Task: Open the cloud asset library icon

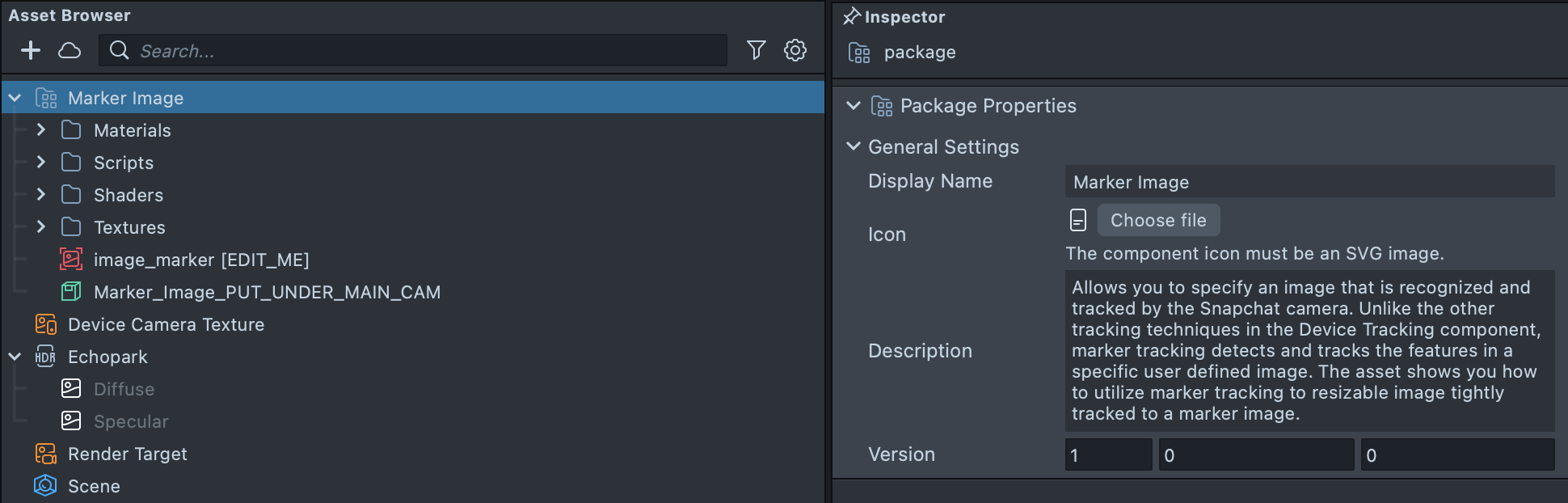Action: [70, 50]
